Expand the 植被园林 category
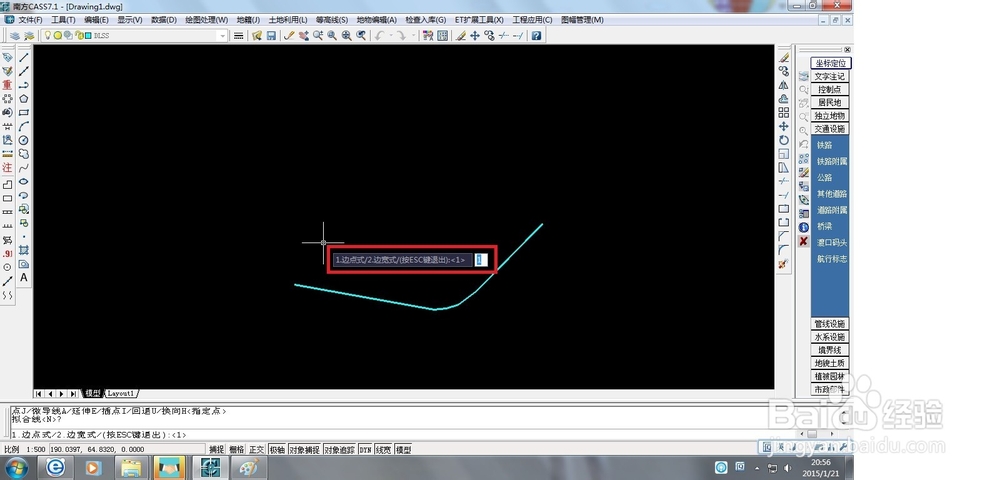This screenshot has width=1000, height=480. pyautogui.click(x=830, y=376)
